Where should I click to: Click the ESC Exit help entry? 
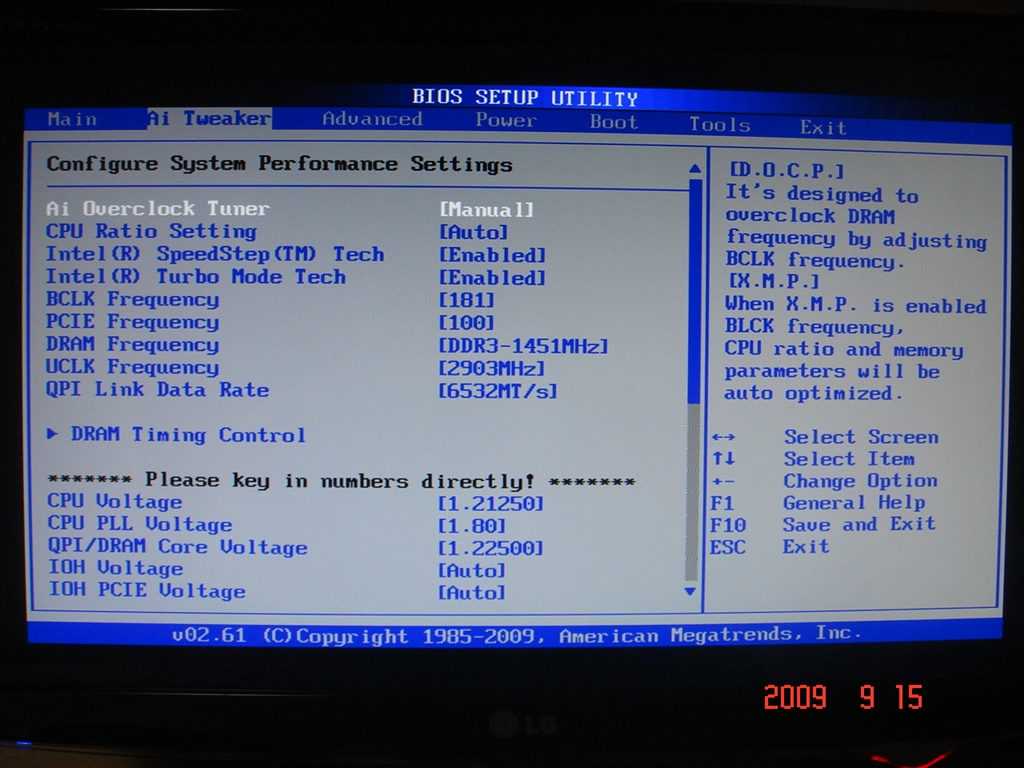(770, 547)
